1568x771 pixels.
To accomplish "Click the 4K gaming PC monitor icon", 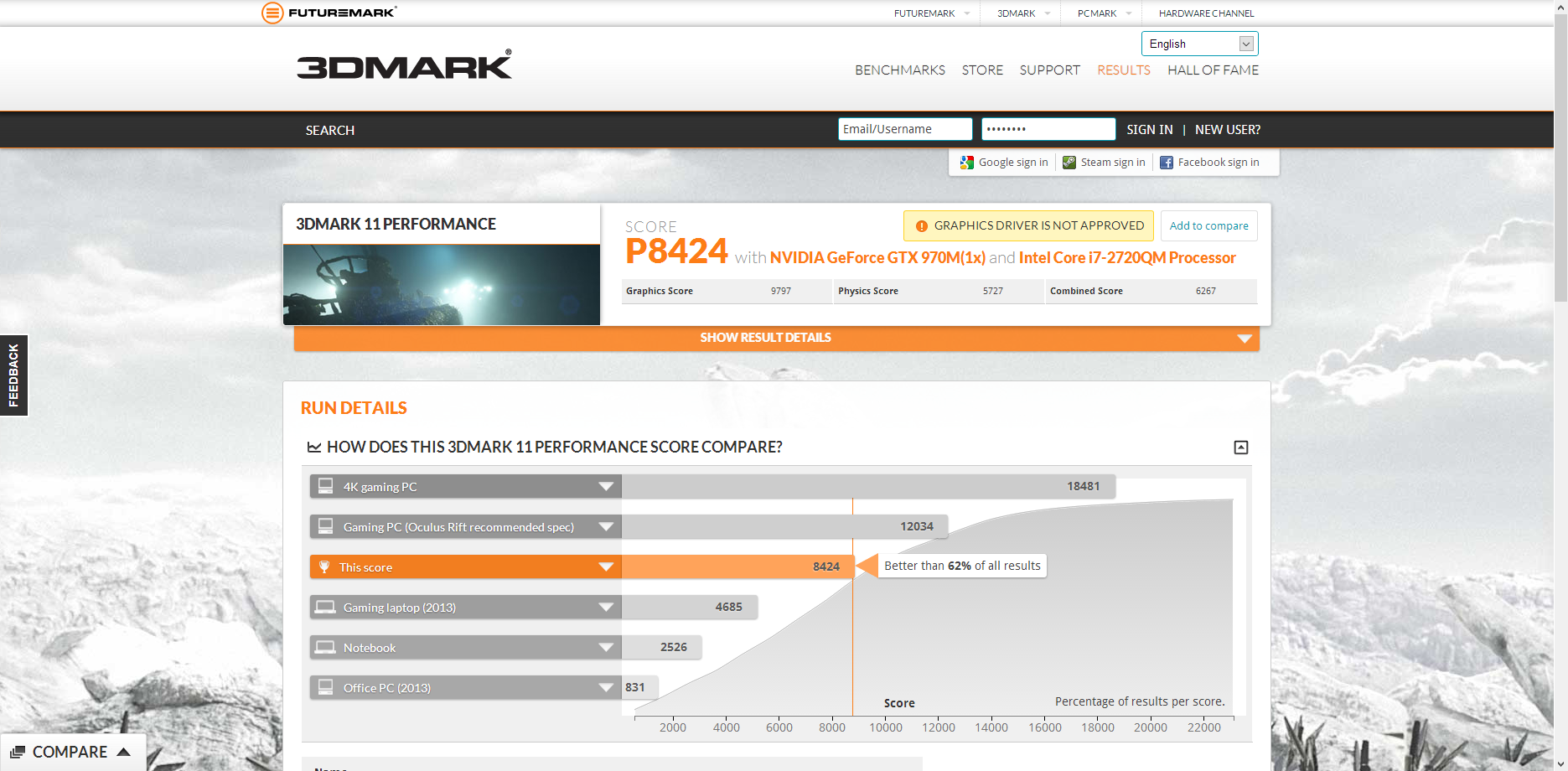I will tap(325, 486).
